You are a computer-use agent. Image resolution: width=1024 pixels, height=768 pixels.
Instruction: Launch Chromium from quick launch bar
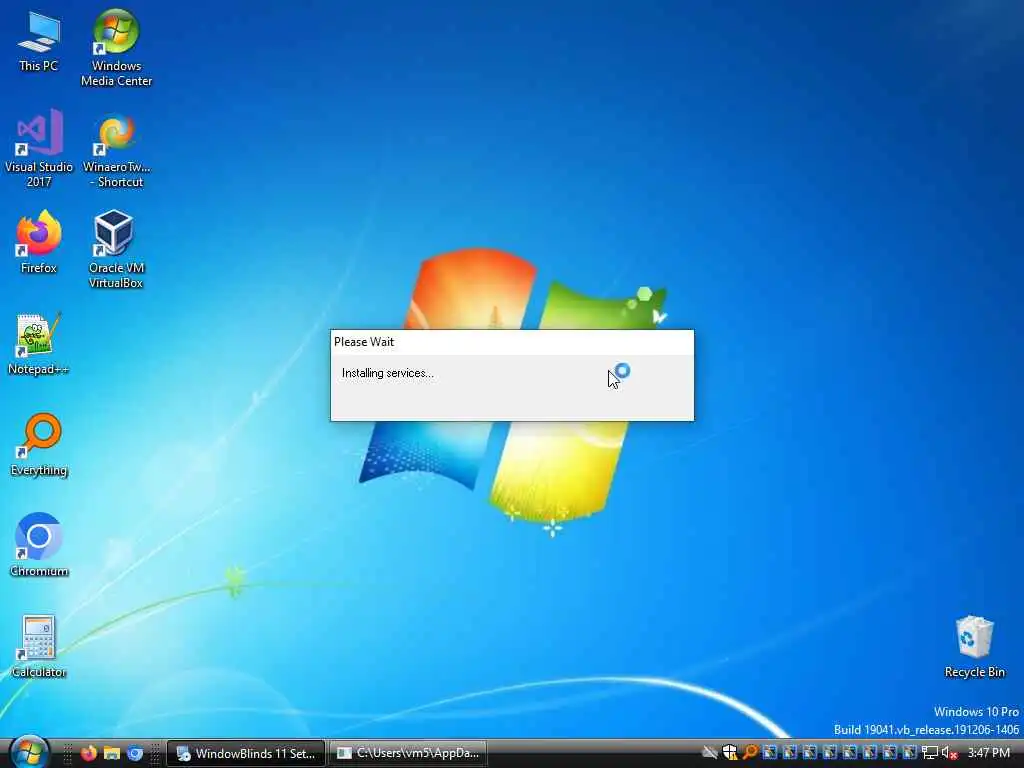click(135, 753)
